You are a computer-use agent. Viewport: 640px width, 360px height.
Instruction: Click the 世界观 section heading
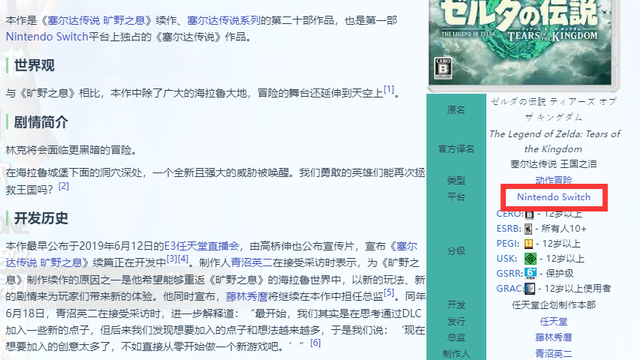(34, 65)
